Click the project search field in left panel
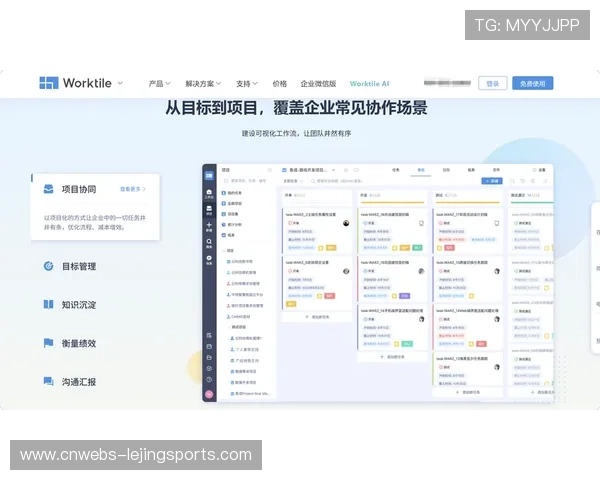The height and width of the screenshot is (480, 600). point(245,181)
